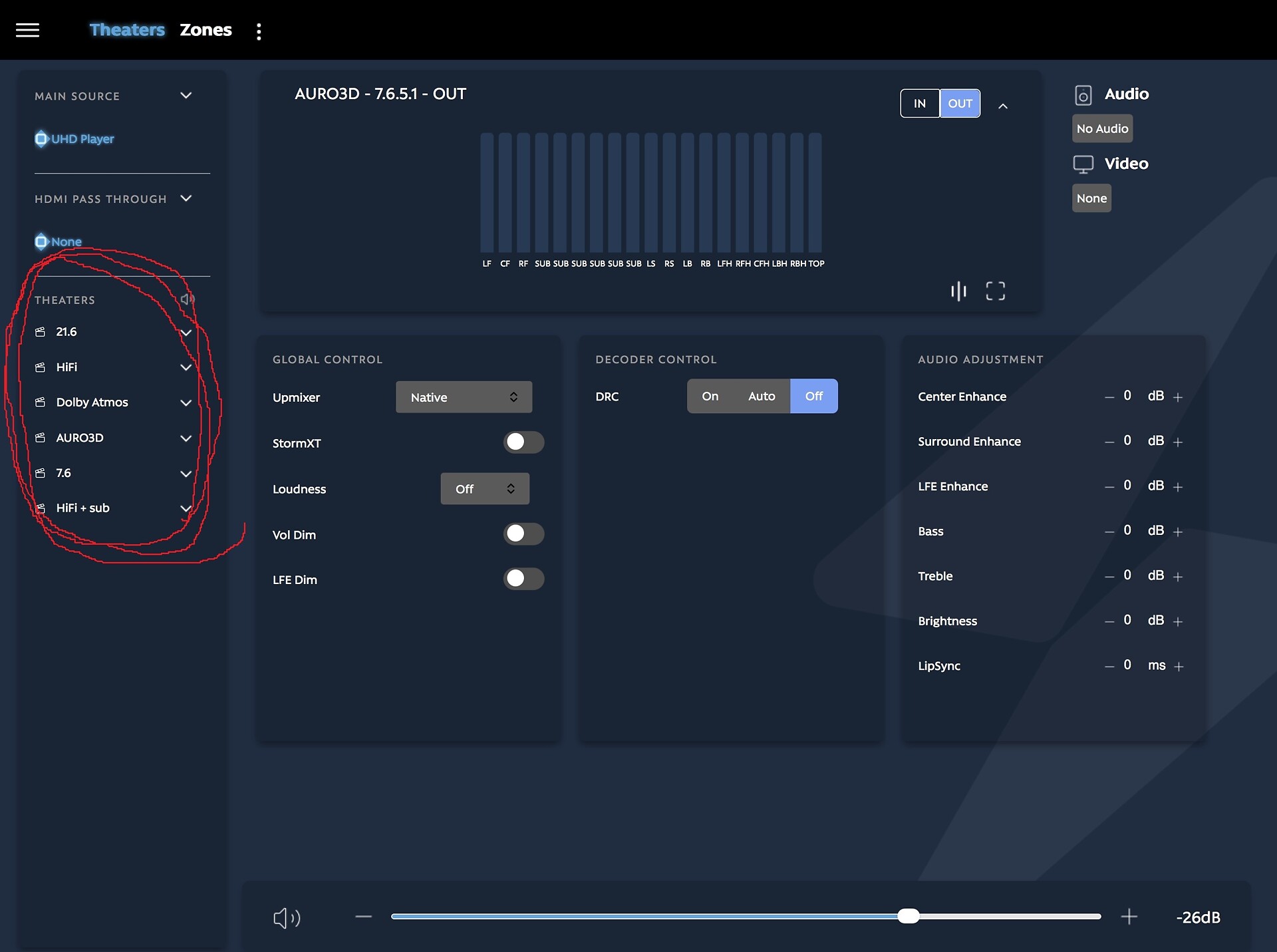The width and height of the screenshot is (1277, 952).
Task: Switch to the Theaters tab
Action: [127, 30]
